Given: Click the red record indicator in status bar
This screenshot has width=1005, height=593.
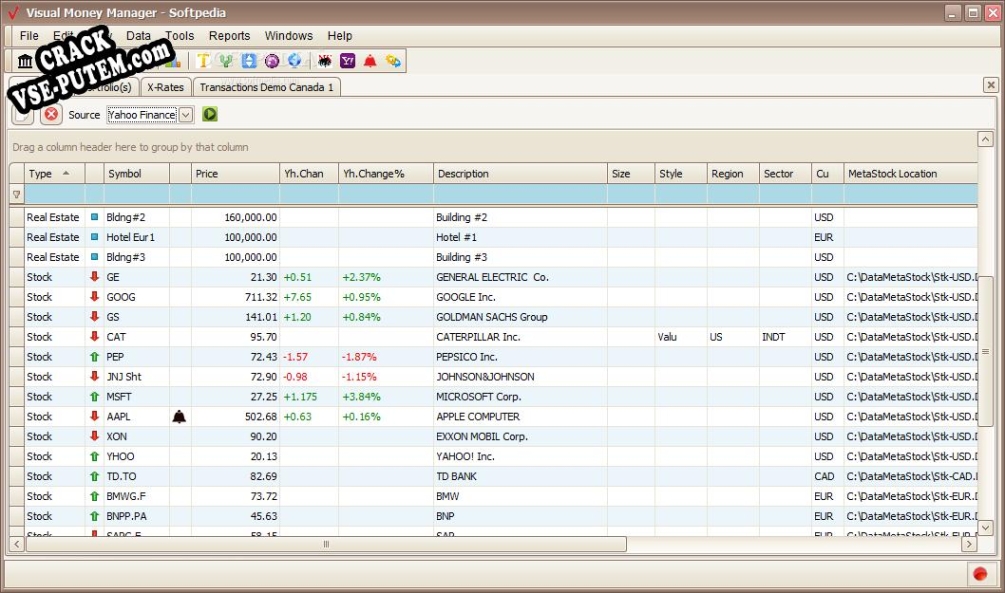Looking at the screenshot, I should [980, 573].
